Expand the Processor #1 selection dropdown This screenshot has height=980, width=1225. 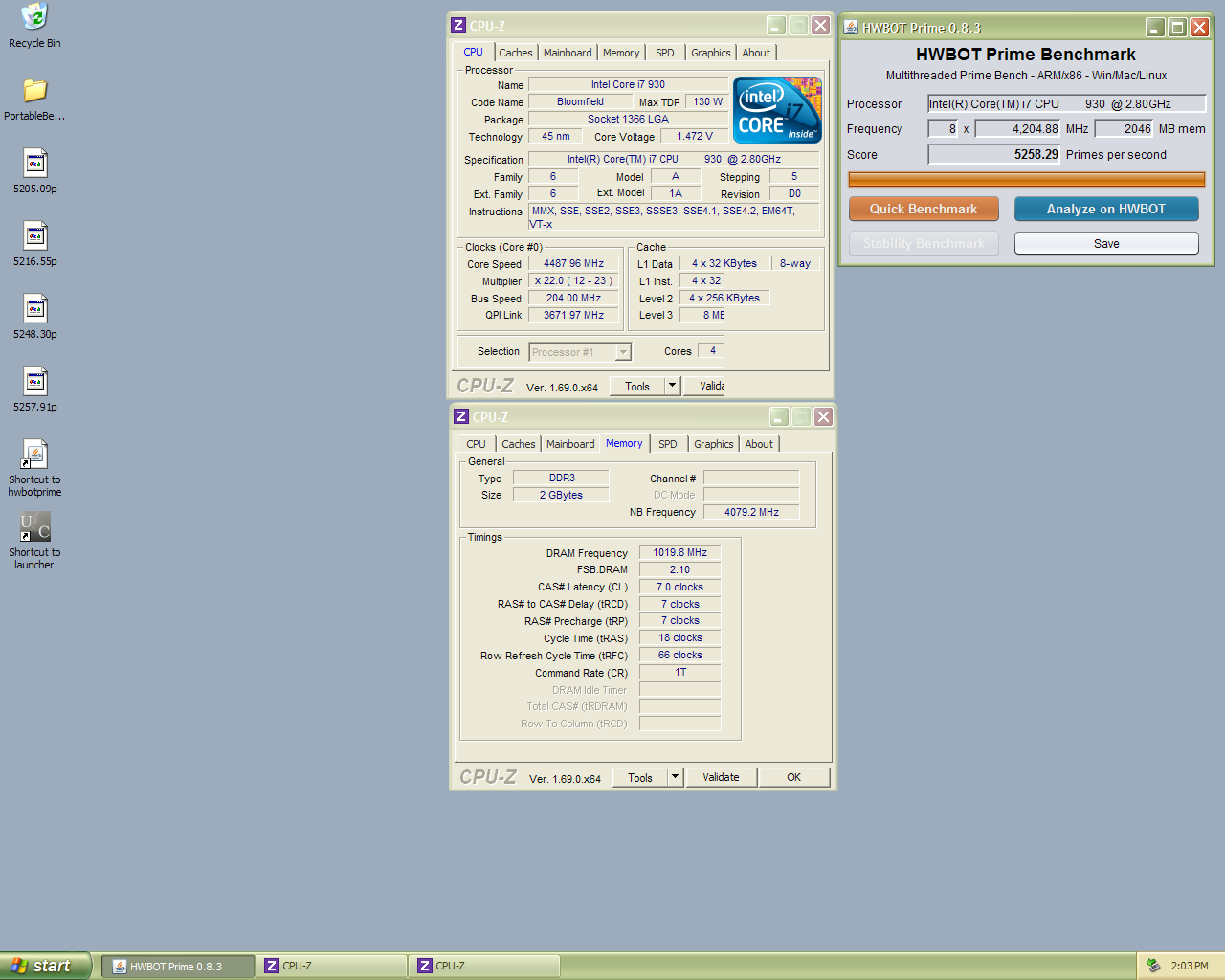[x=623, y=352]
